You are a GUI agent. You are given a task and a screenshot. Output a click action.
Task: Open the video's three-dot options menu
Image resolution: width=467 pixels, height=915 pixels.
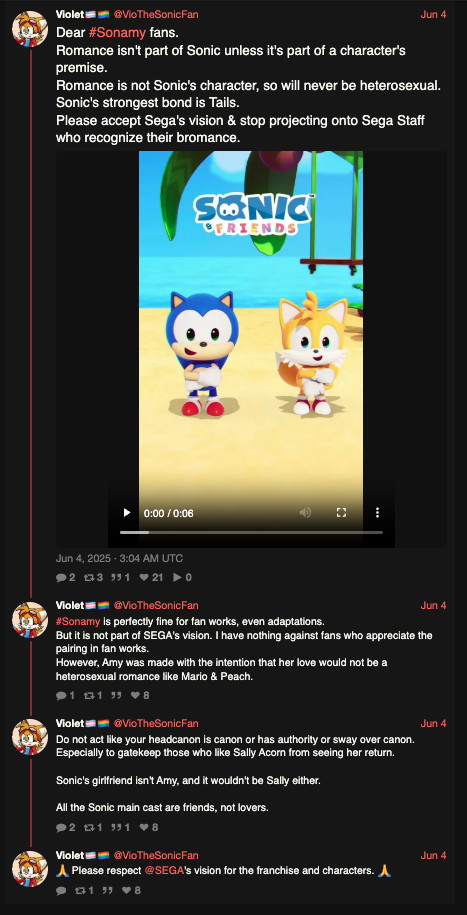point(377,512)
